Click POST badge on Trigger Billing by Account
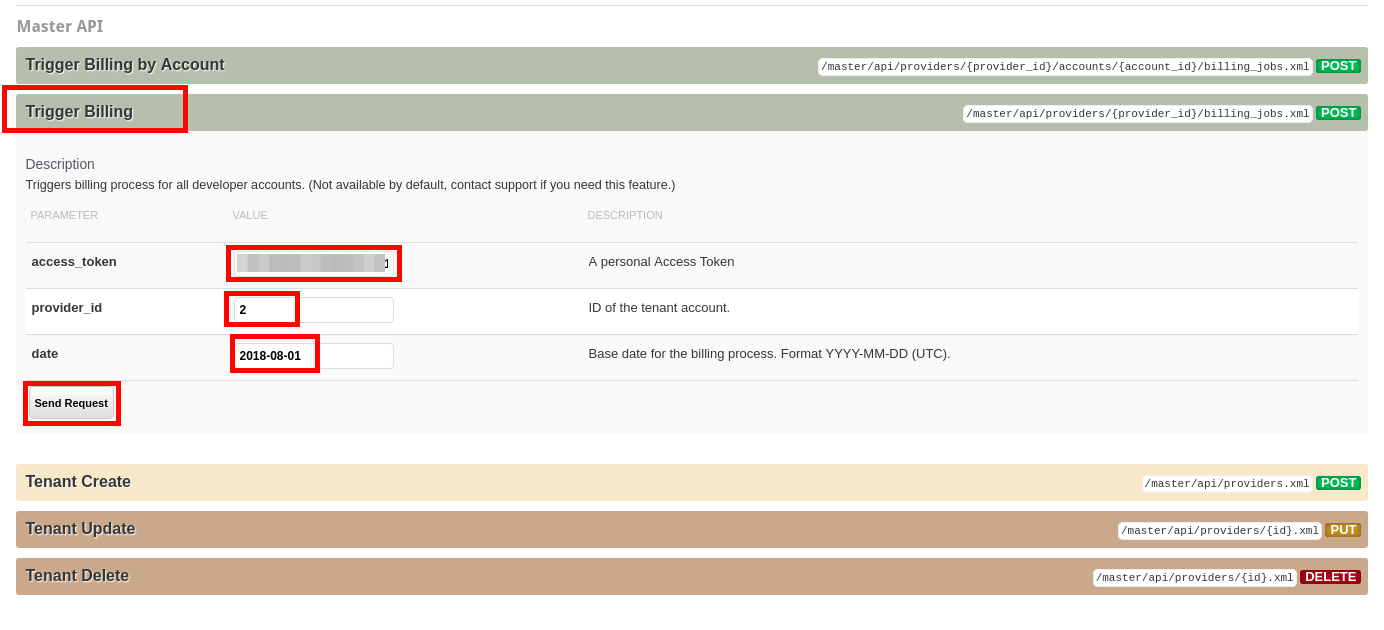1384x630 pixels. point(1338,66)
